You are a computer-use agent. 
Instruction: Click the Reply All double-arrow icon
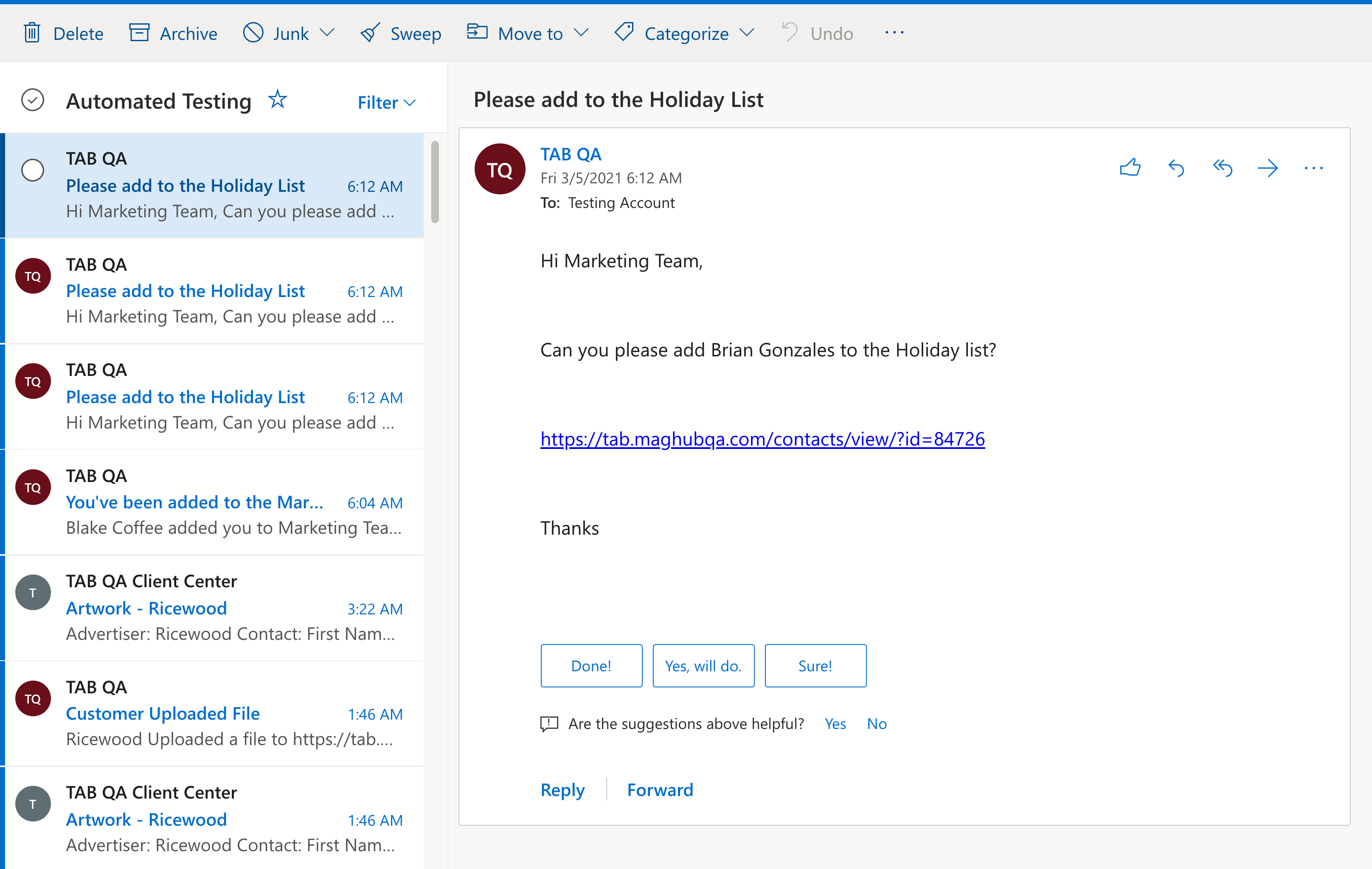pyautogui.click(x=1222, y=168)
